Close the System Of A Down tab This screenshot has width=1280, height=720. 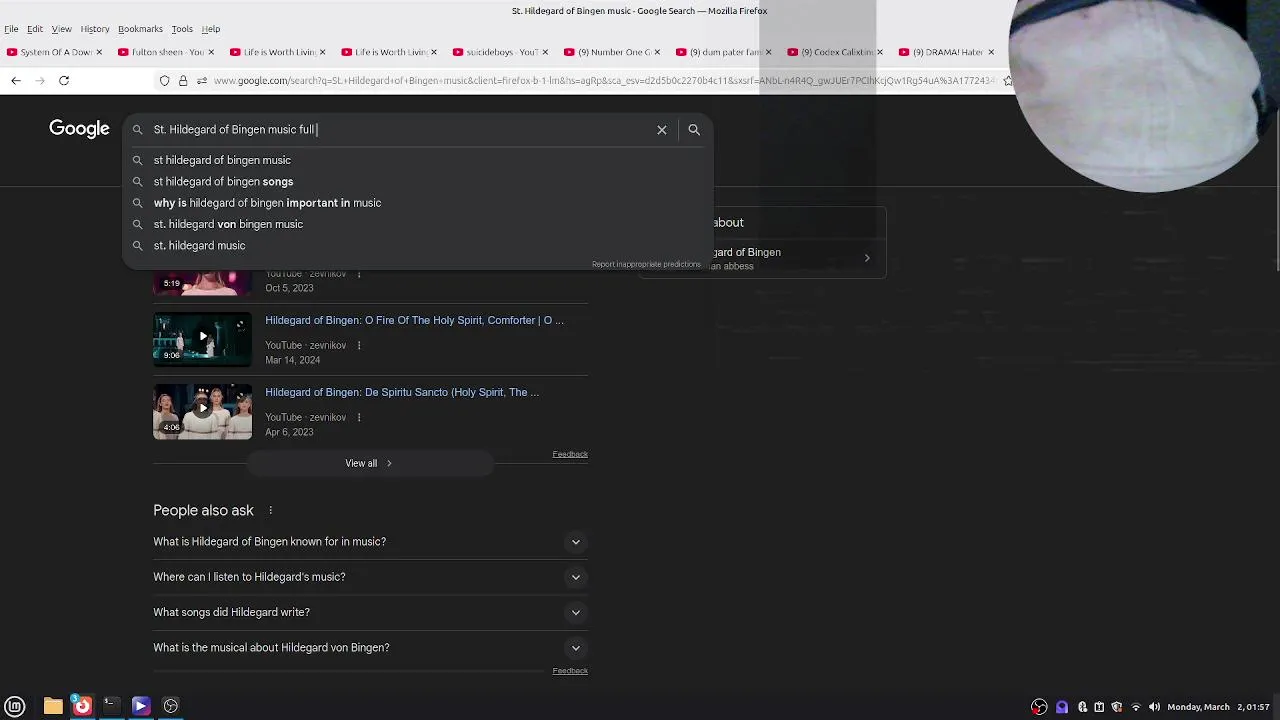[x=98, y=52]
